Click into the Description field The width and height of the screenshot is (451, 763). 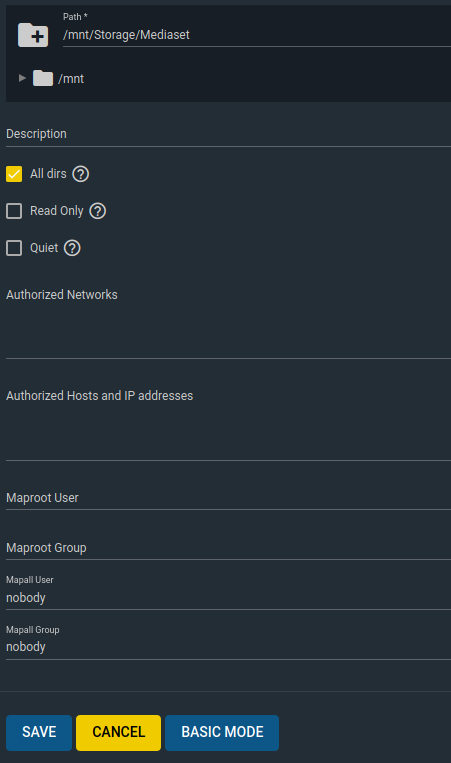pyautogui.click(x=228, y=134)
